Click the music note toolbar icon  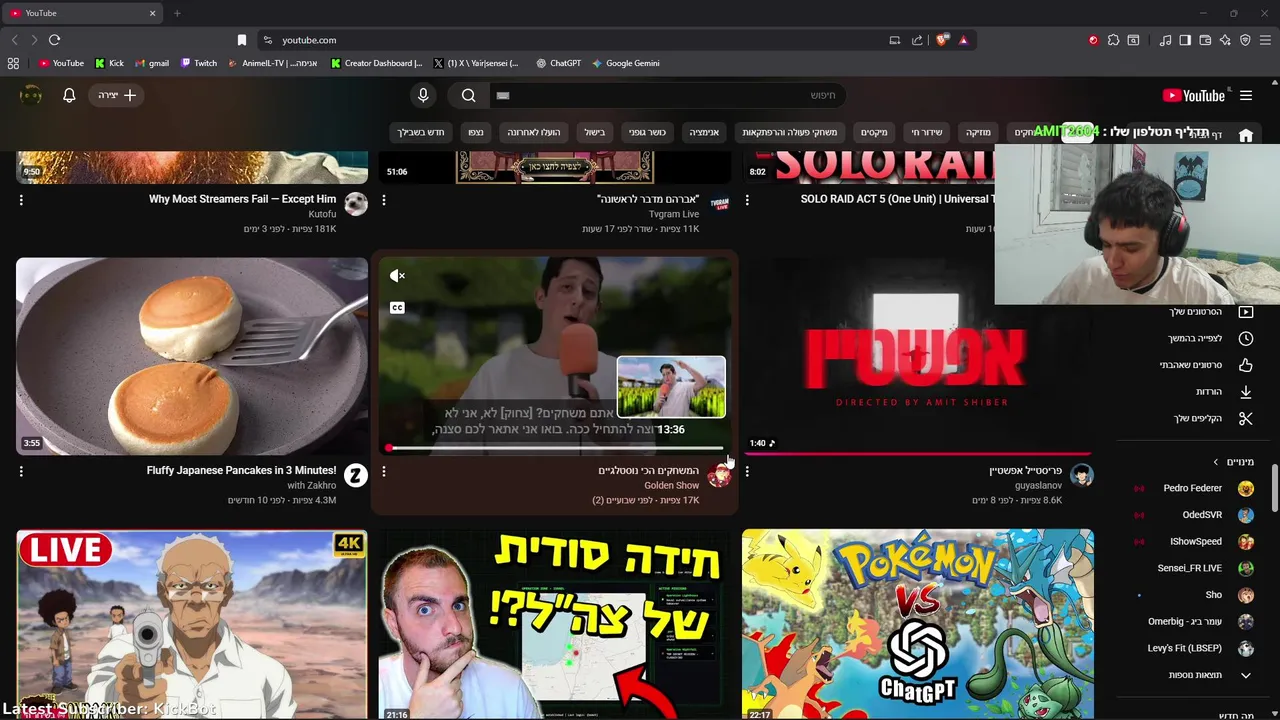click(x=1166, y=40)
